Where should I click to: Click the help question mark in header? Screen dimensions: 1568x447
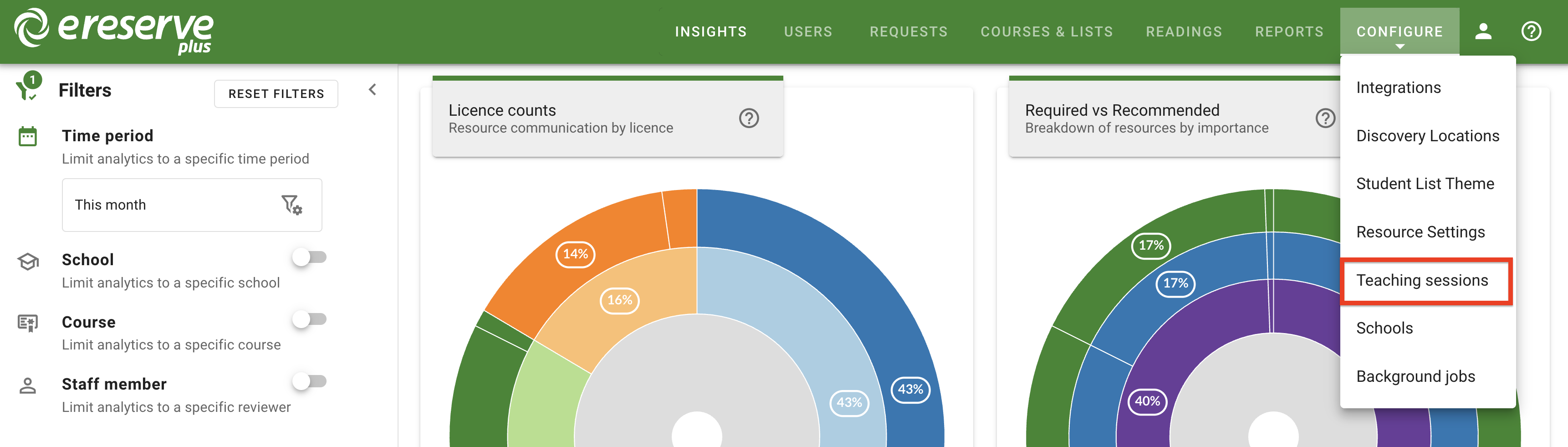pyautogui.click(x=1530, y=31)
